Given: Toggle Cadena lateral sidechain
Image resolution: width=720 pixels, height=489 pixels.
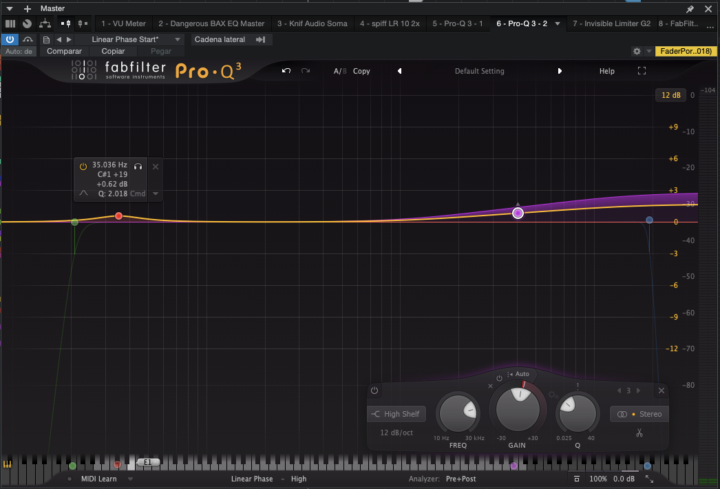Looking at the screenshot, I should point(219,39).
